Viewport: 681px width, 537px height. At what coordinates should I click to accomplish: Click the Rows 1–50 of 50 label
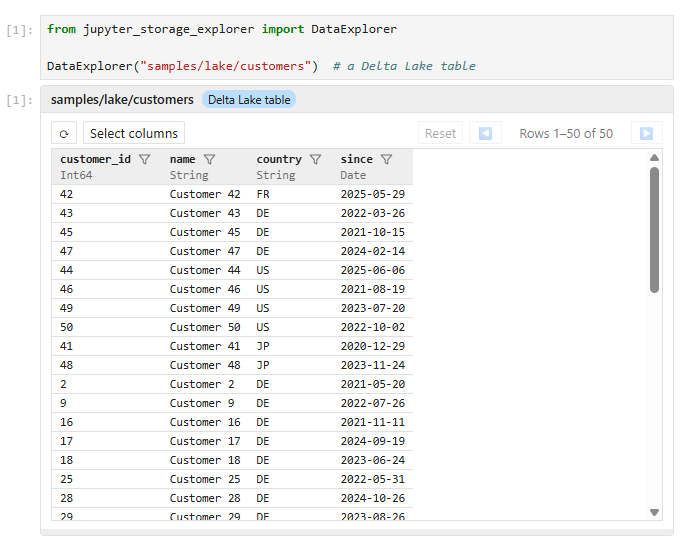coord(566,133)
